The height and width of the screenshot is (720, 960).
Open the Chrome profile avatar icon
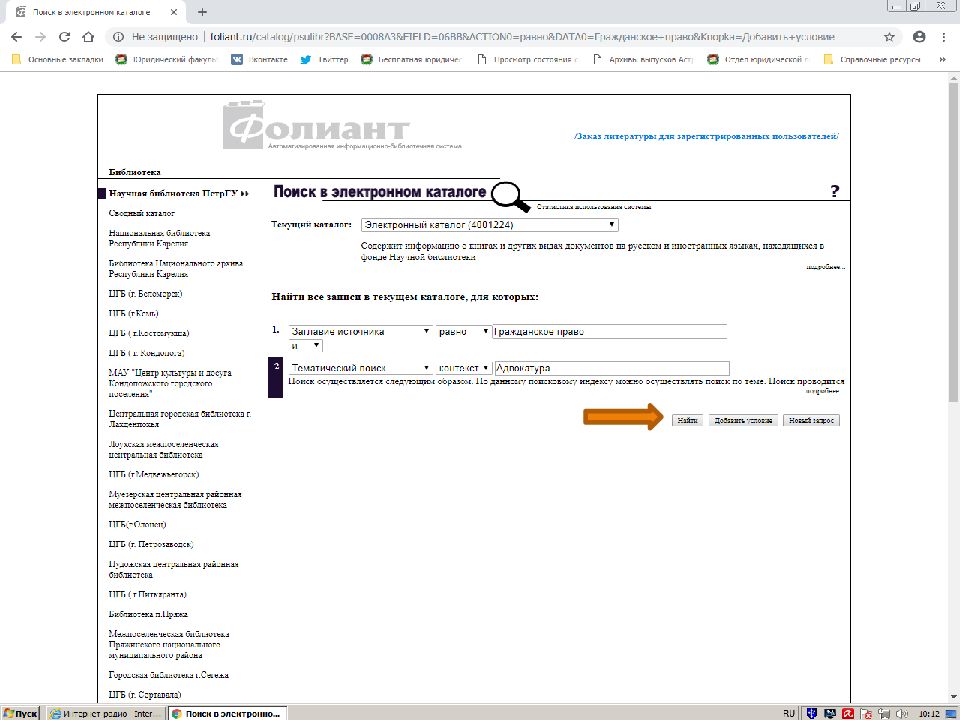[x=918, y=36]
